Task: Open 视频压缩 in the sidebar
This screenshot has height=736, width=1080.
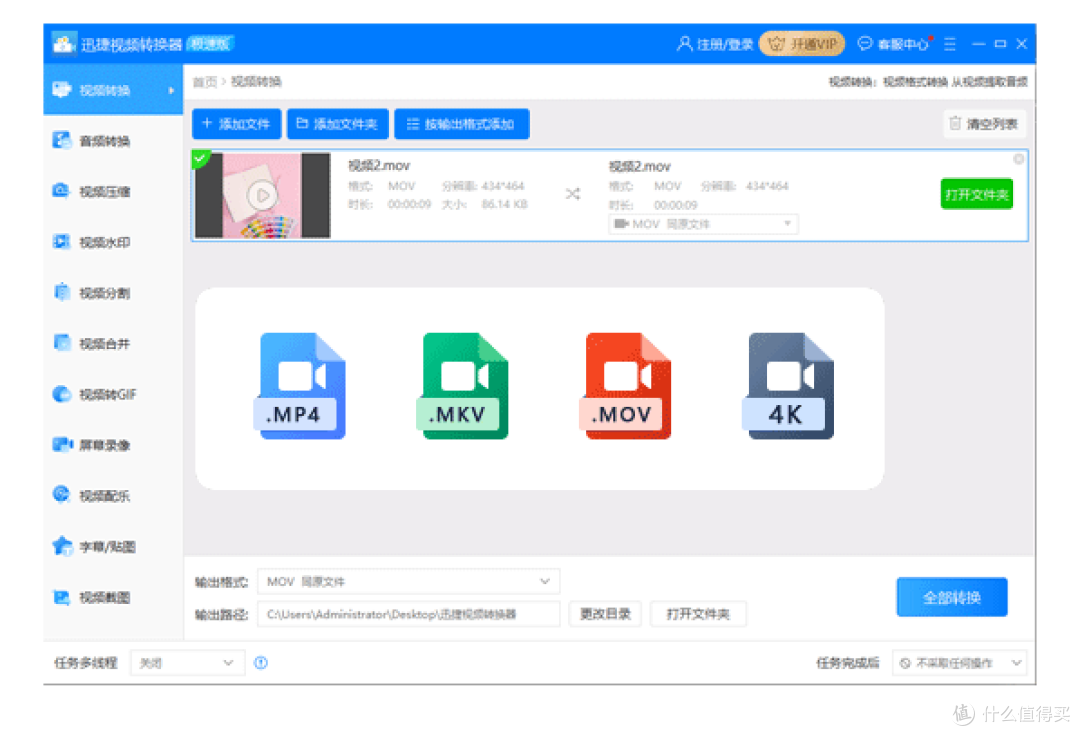Action: pos(113,191)
